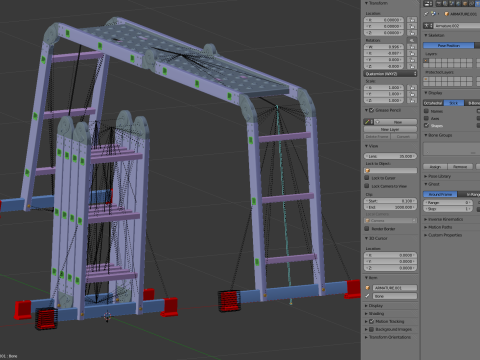480x360 pixels.
Task: Click the grease pencil icon beside New
Action: [367, 122]
